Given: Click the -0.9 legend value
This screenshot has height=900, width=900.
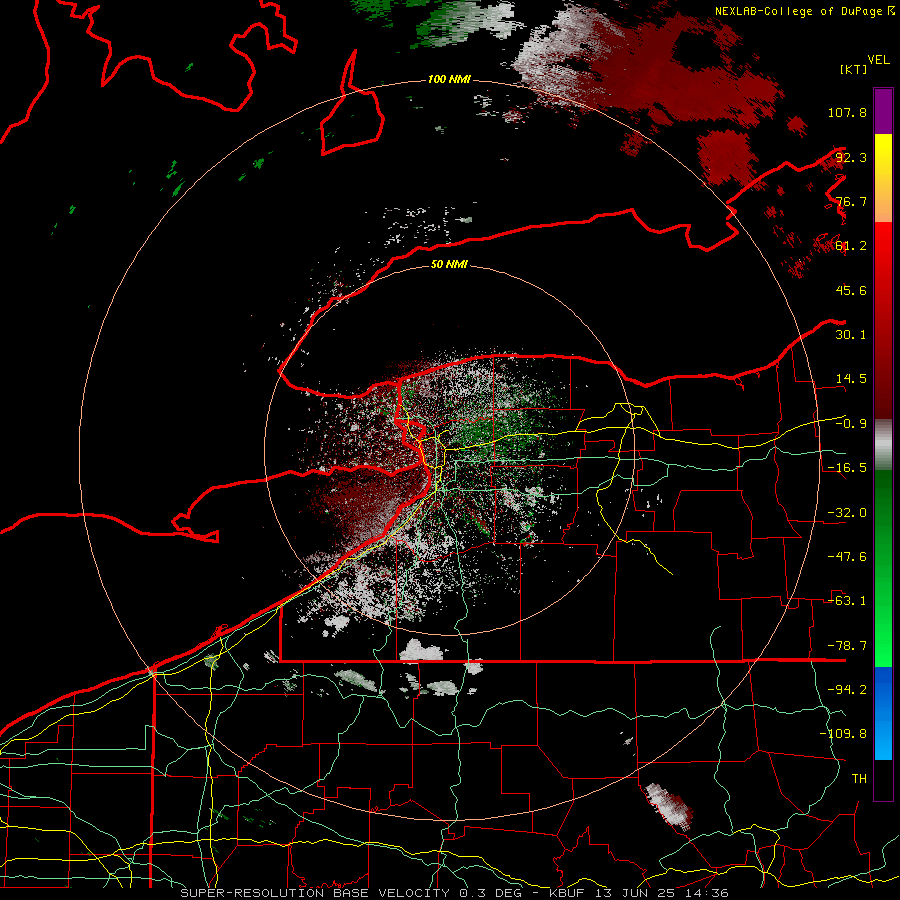Looking at the screenshot, I should (851, 424).
